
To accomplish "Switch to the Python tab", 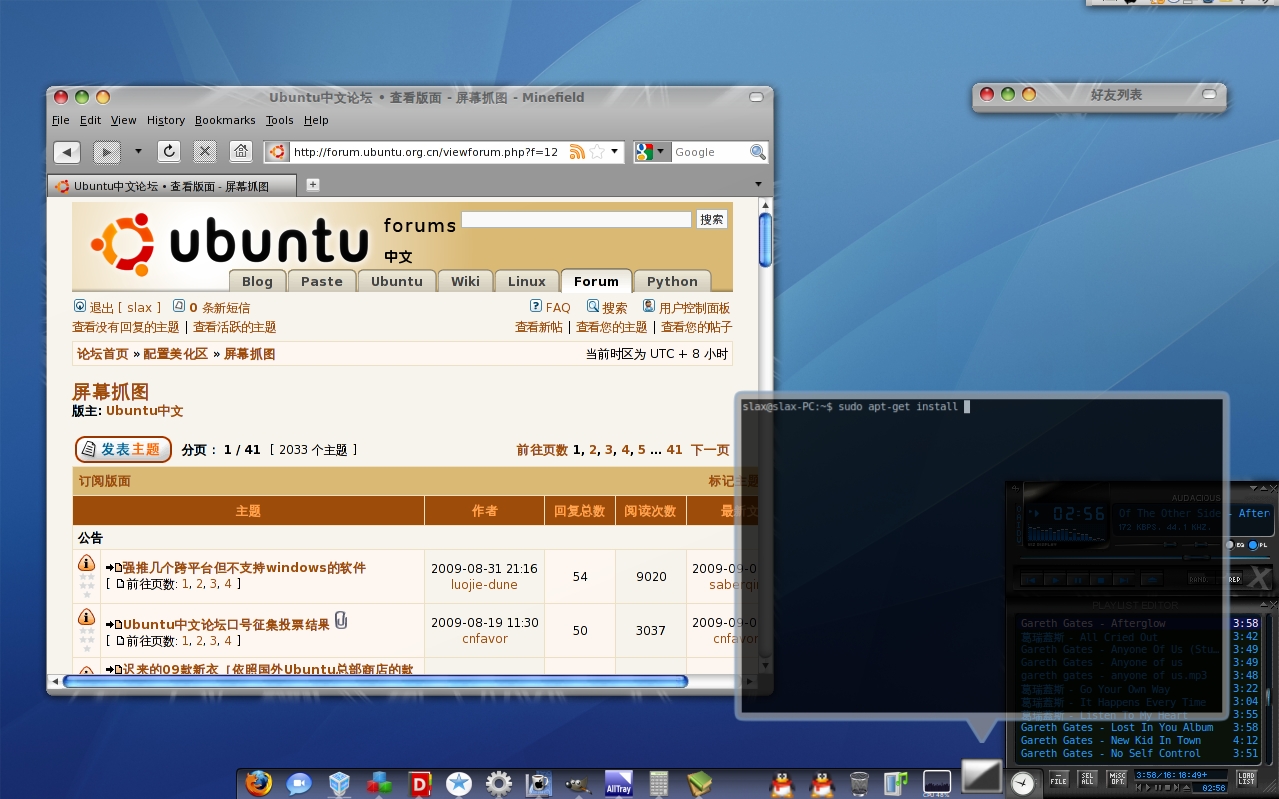I will click(672, 281).
